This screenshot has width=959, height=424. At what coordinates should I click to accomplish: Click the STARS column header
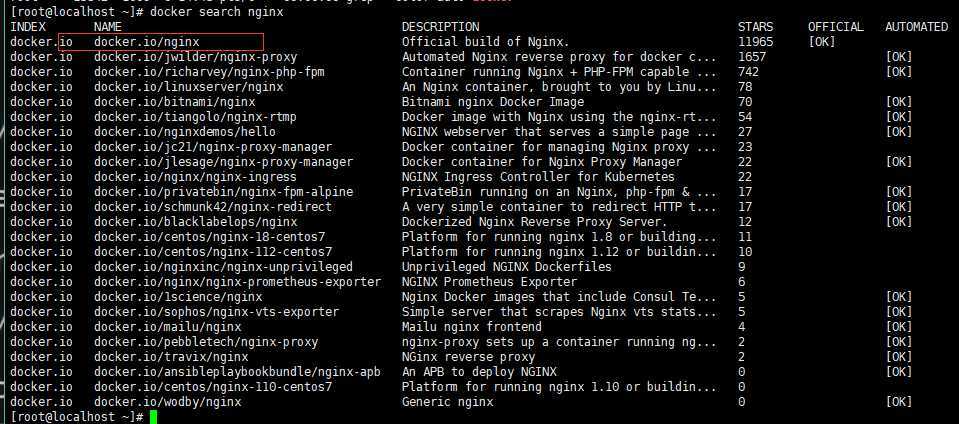point(755,27)
